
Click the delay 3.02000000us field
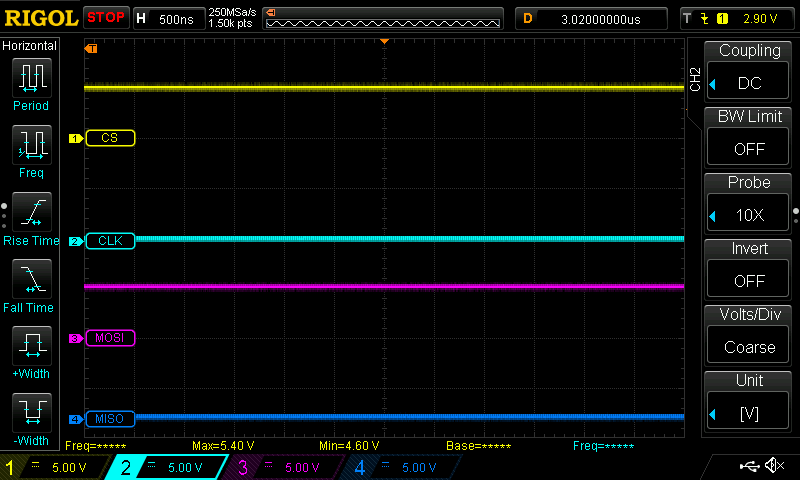[591, 19]
